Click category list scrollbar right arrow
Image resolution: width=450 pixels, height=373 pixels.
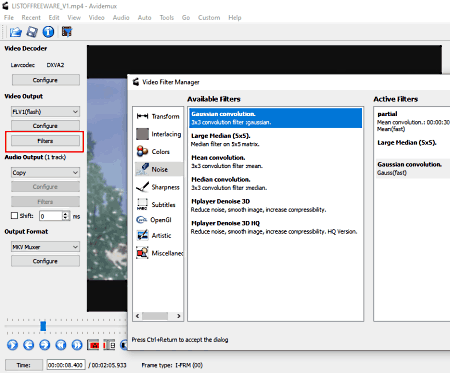tap(179, 316)
